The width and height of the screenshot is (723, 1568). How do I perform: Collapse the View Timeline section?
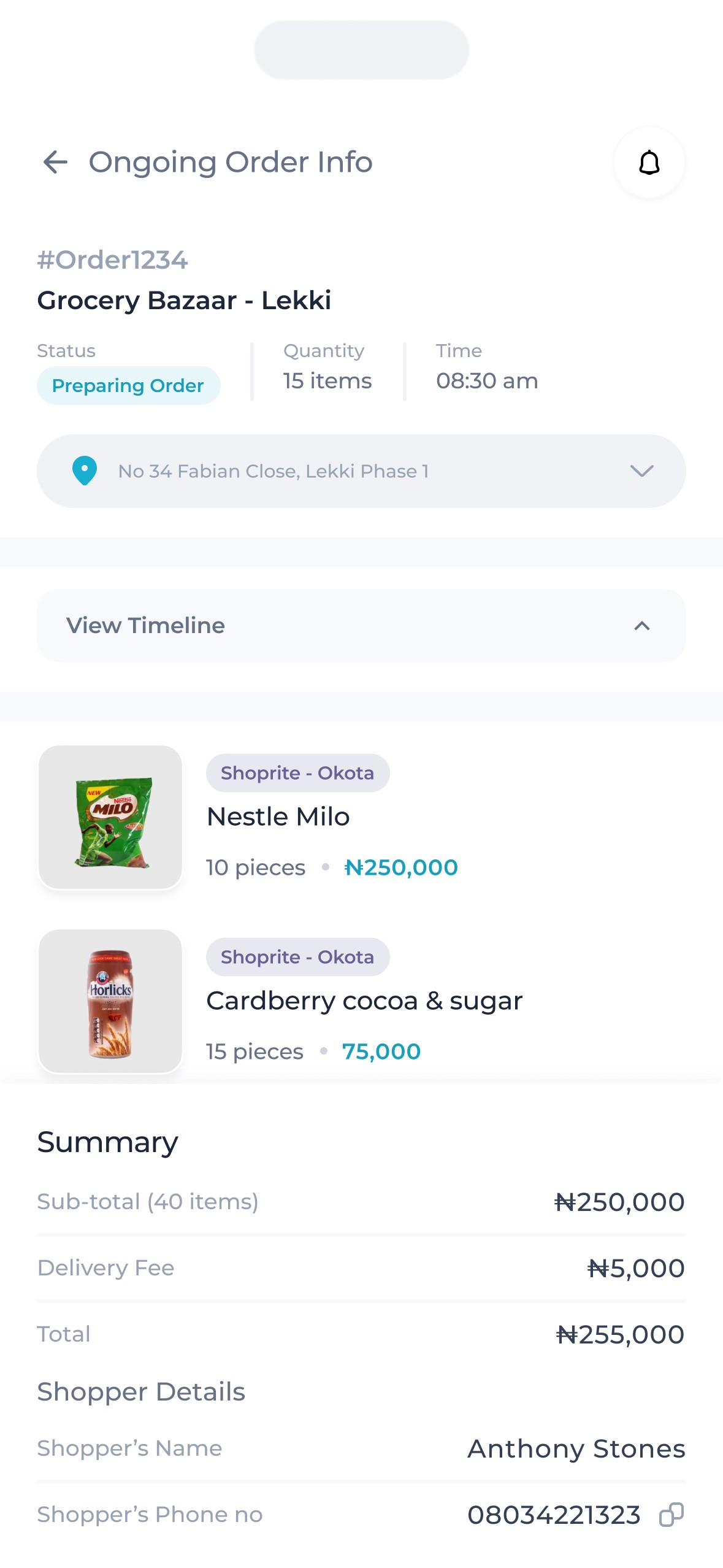(x=641, y=626)
